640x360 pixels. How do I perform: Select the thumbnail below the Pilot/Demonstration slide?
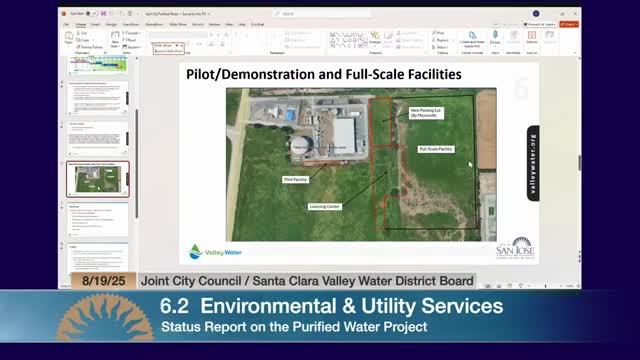point(98,220)
